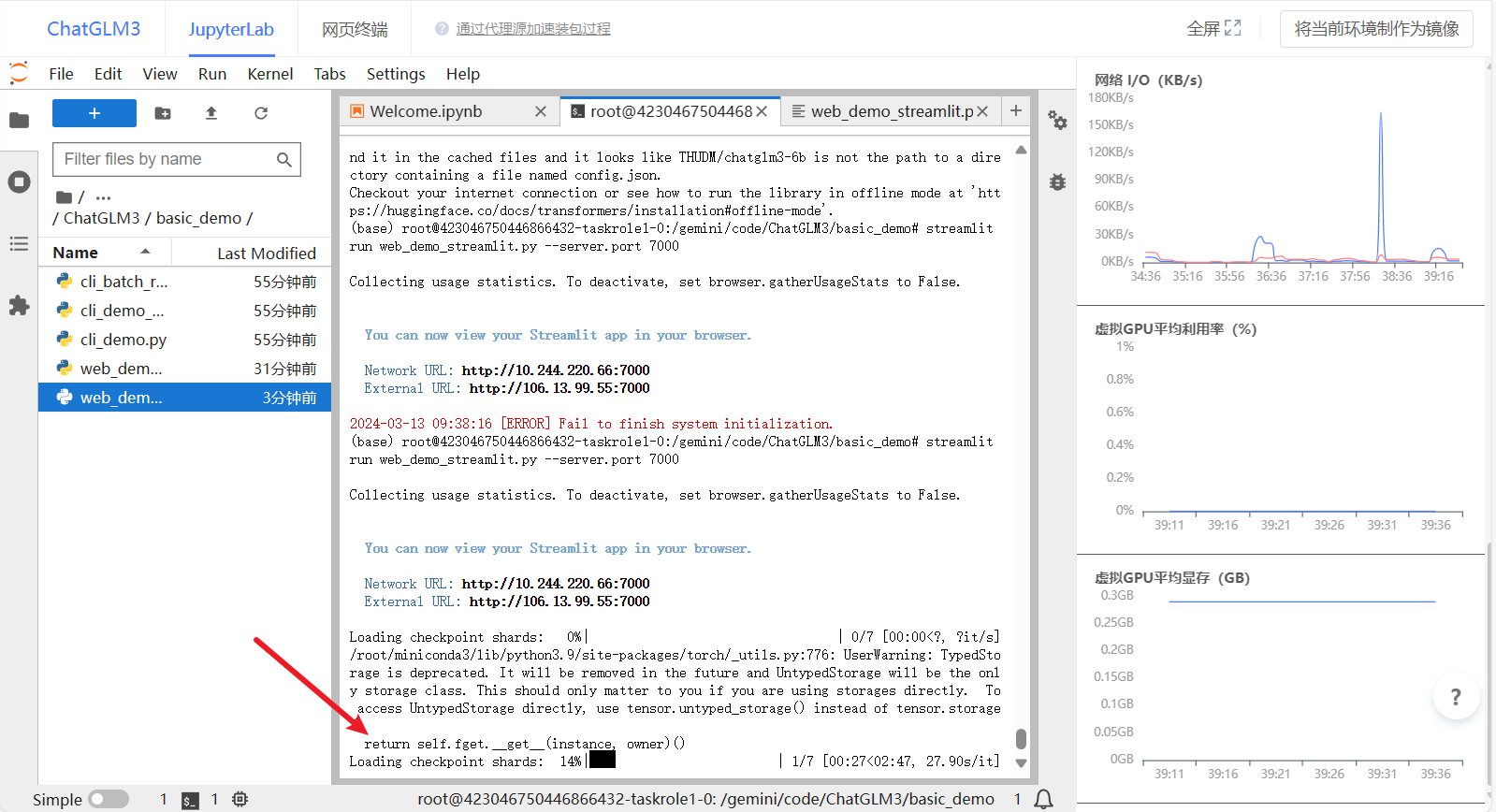
Task: Switch to the Welcome.ipynb tab
Action: [x=426, y=111]
